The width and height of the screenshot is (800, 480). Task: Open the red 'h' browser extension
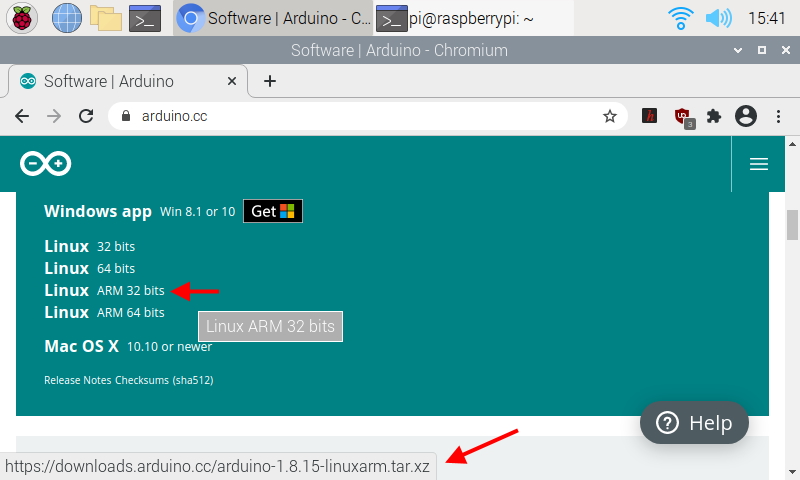(649, 116)
